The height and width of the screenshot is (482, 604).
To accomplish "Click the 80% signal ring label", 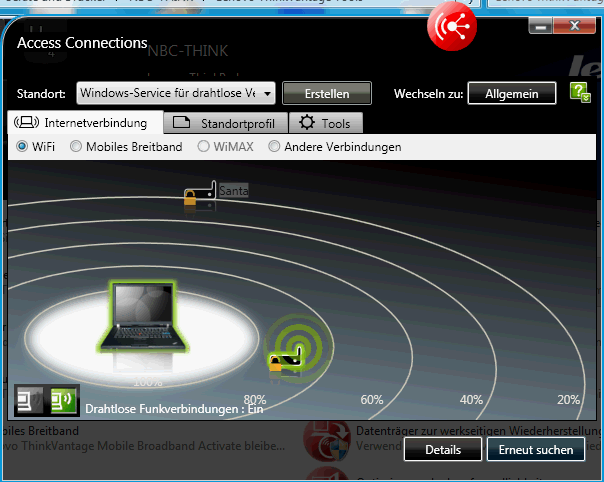I will pos(255,400).
